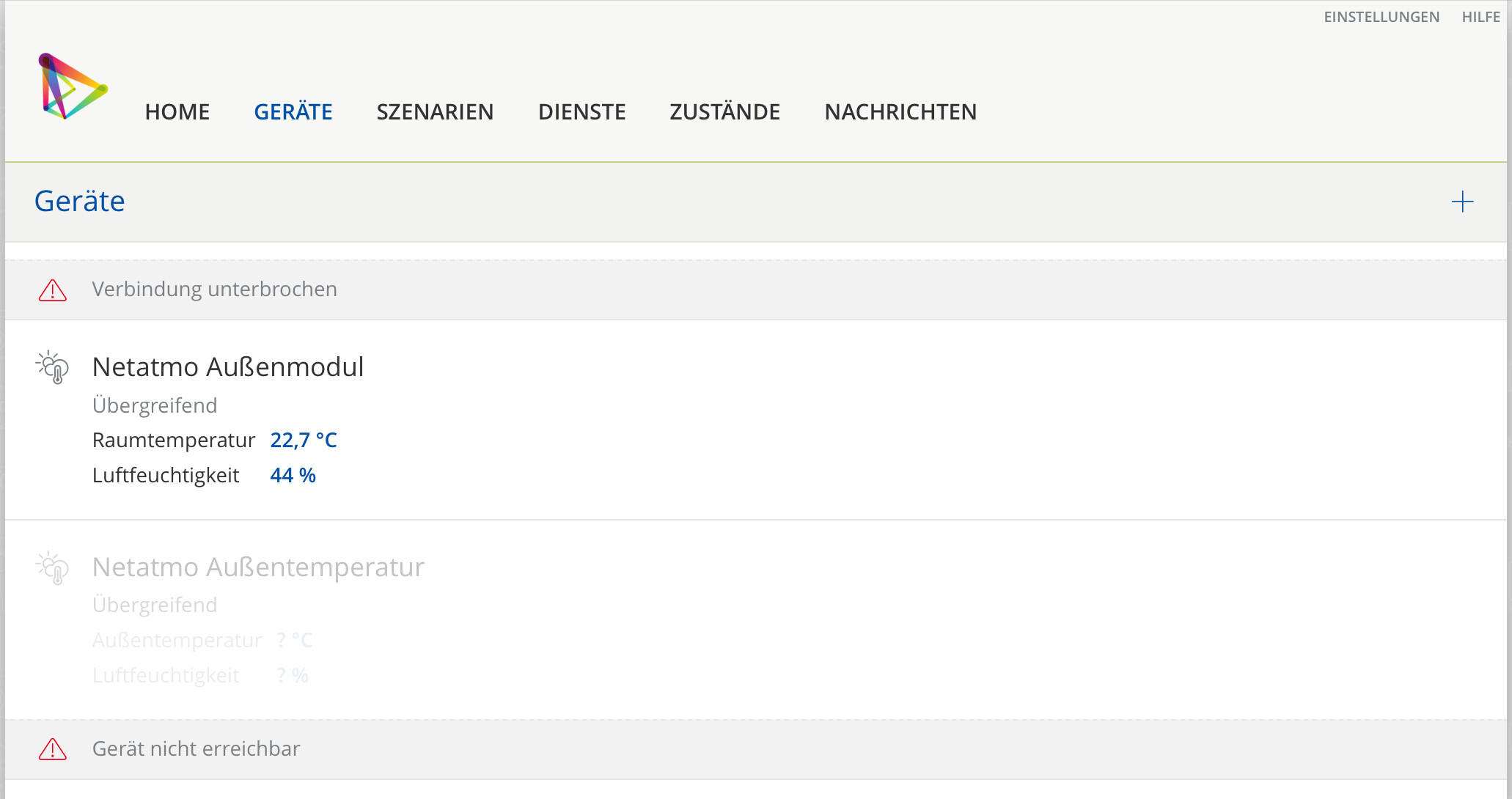The height and width of the screenshot is (799, 1512).
Task: Switch to the GERÄTE tab
Action: [x=293, y=112]
